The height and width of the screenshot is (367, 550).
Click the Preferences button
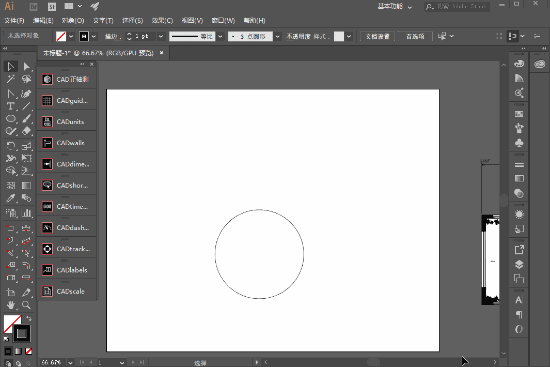415,36
